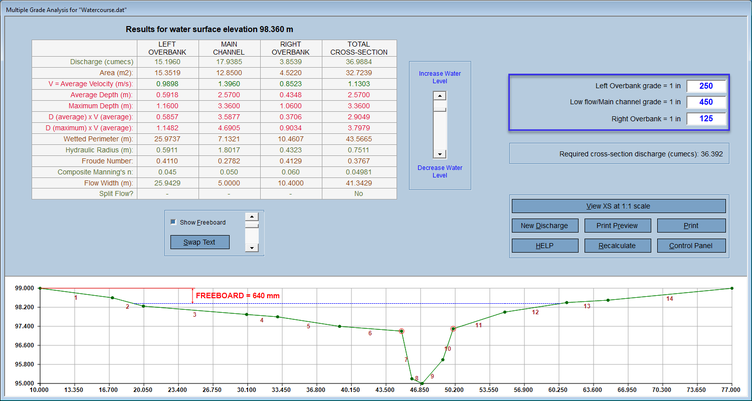
Task: Select the Froude Number row label
Action: tap(109, 161)
